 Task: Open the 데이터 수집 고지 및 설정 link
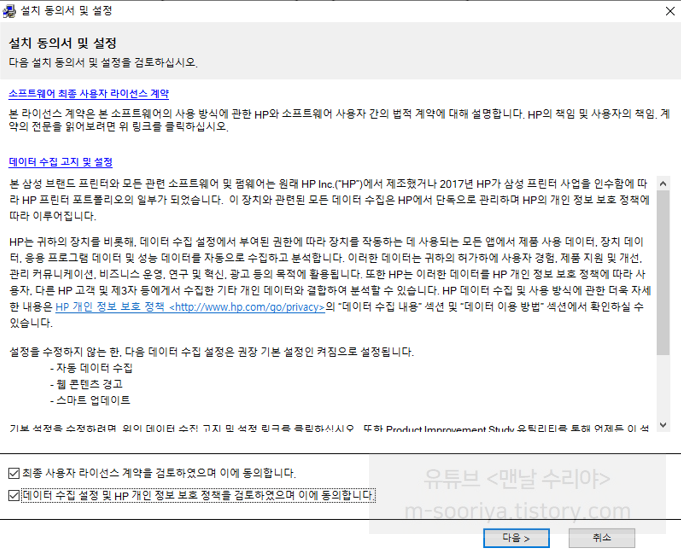60,162
